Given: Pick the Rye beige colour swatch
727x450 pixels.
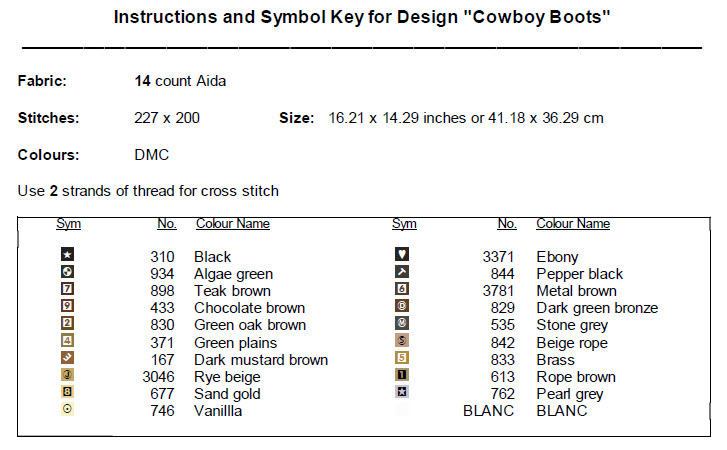Looking at the screenshot, I should pos(68,376).
